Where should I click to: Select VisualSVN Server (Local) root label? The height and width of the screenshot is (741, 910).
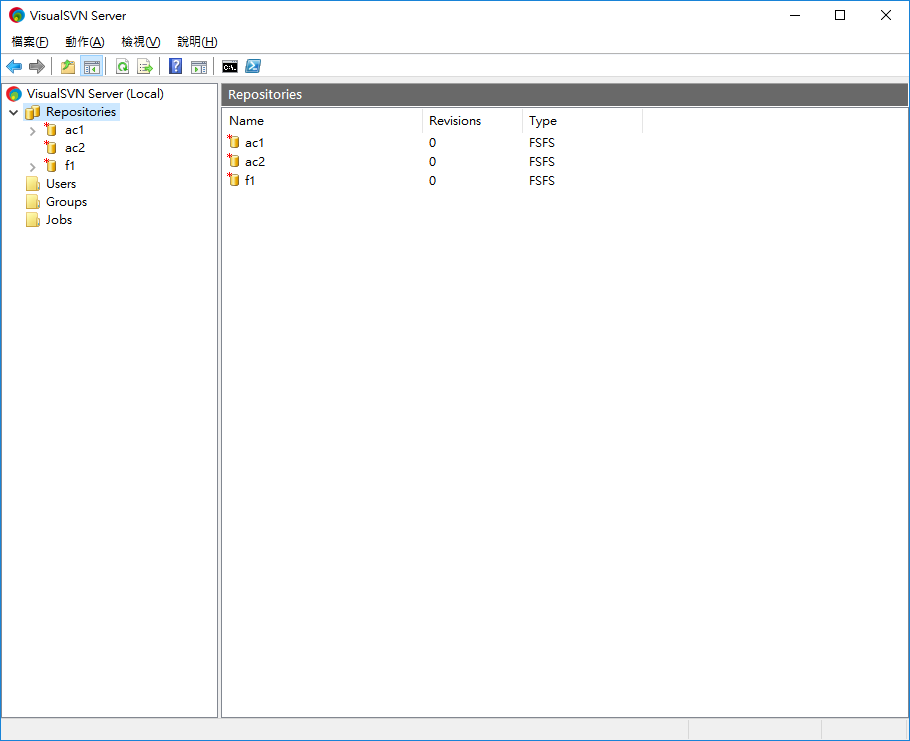point(95,94)
